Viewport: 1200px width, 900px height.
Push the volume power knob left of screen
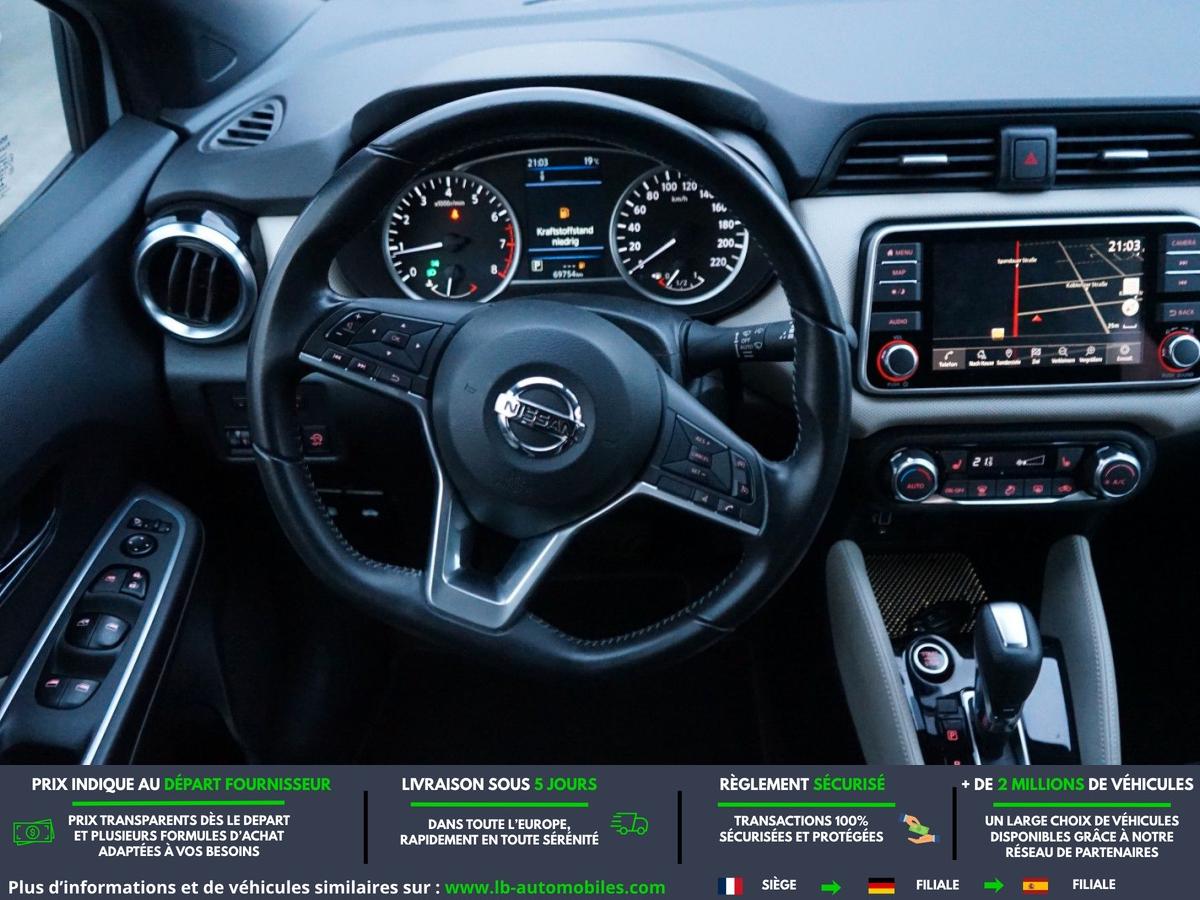(897, 359)
